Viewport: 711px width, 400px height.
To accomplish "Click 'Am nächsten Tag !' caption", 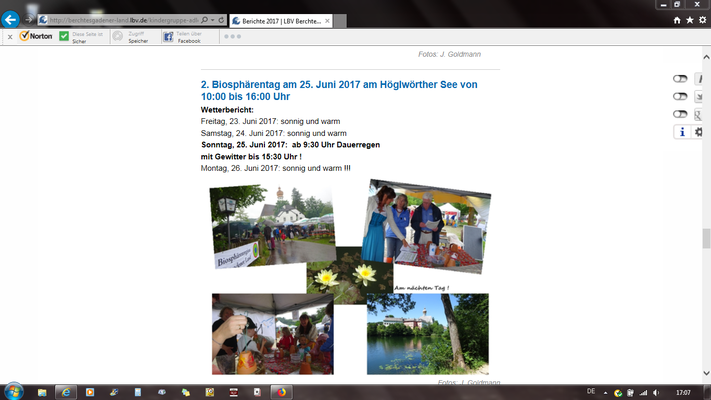I will point(421,288).
